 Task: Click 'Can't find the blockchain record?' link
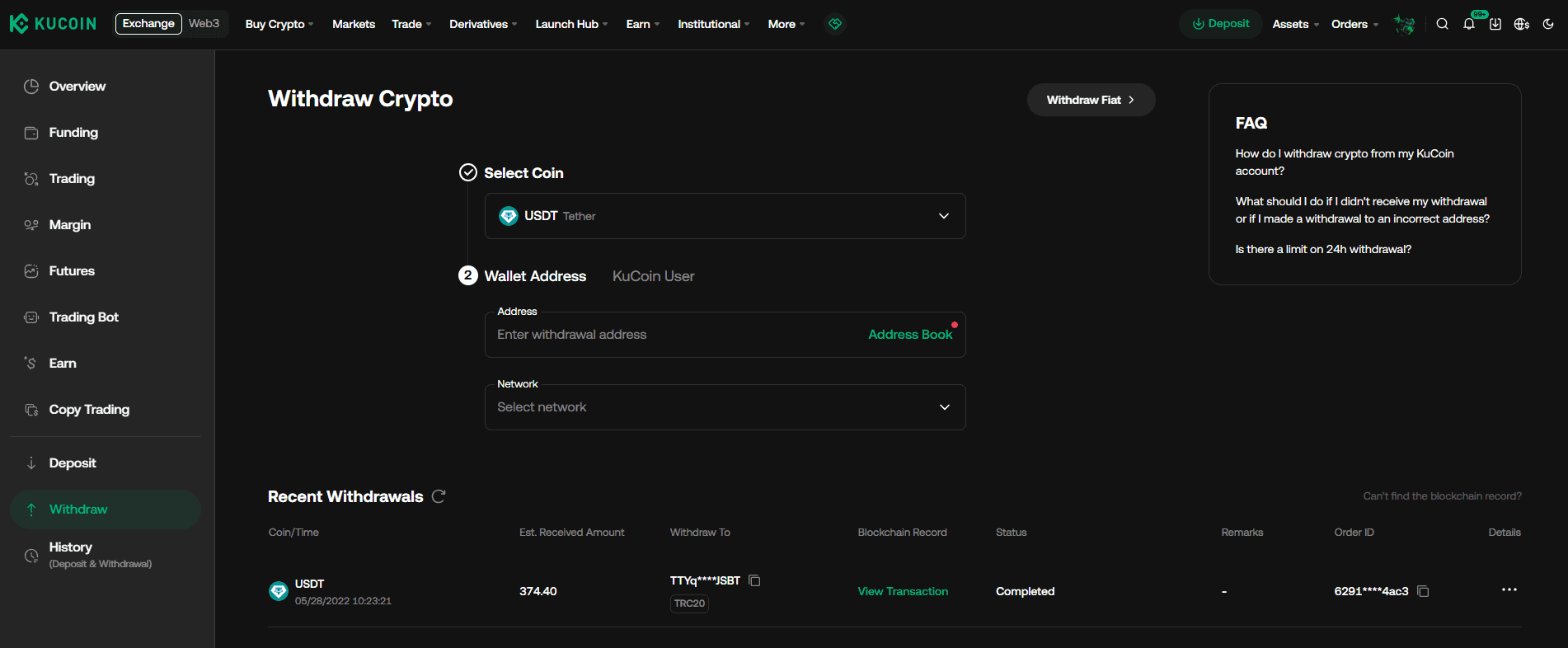(1442, 496)
